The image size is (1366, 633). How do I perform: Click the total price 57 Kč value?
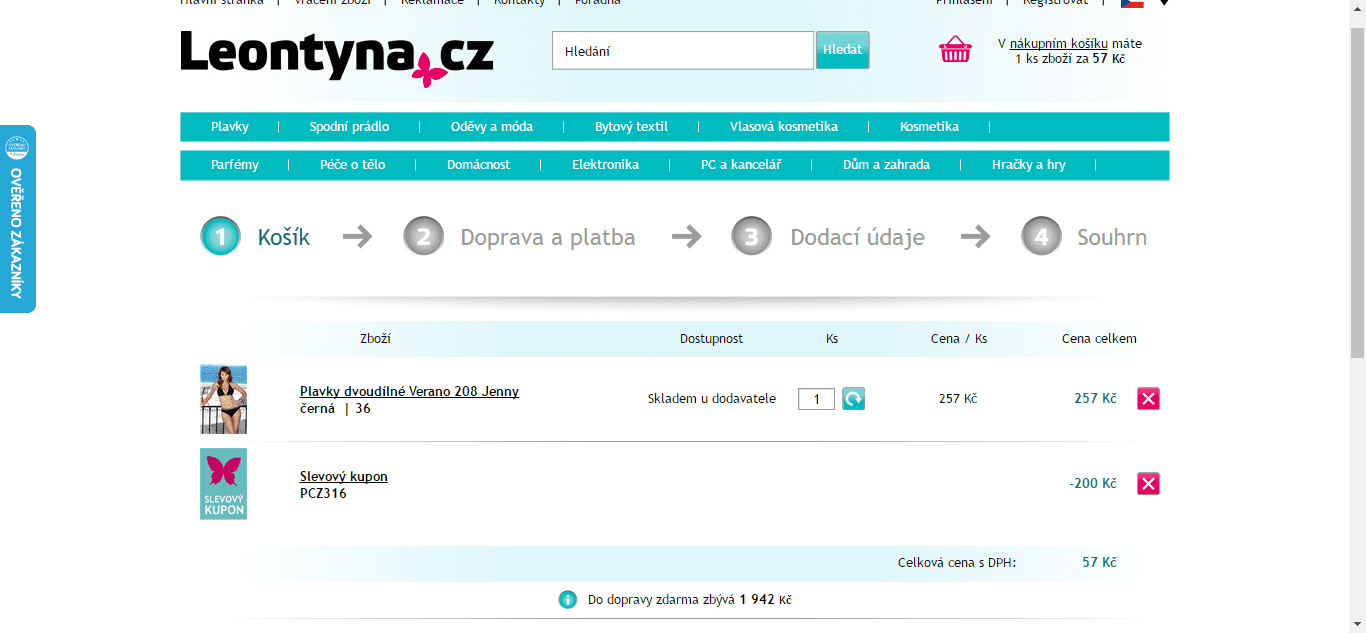pyautogui.click(x=1099, y=563)
